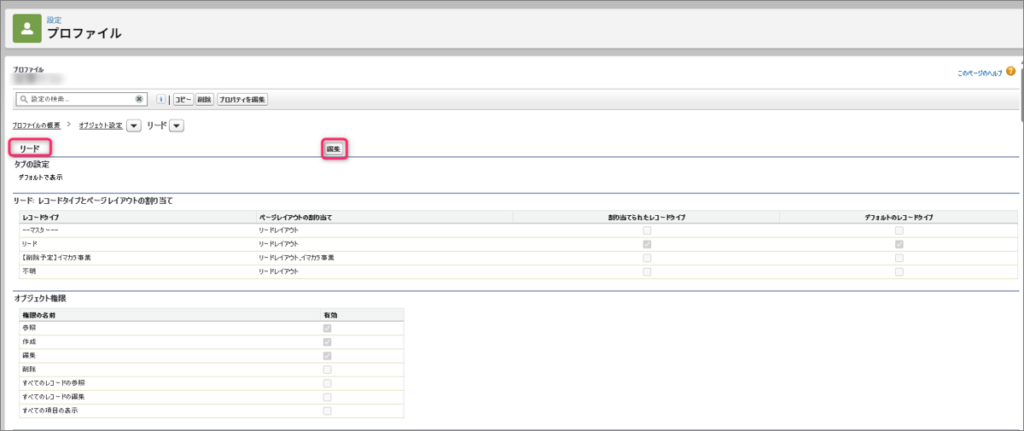
Task: Open the このページのヘルプ link
Action: (979, 73)
